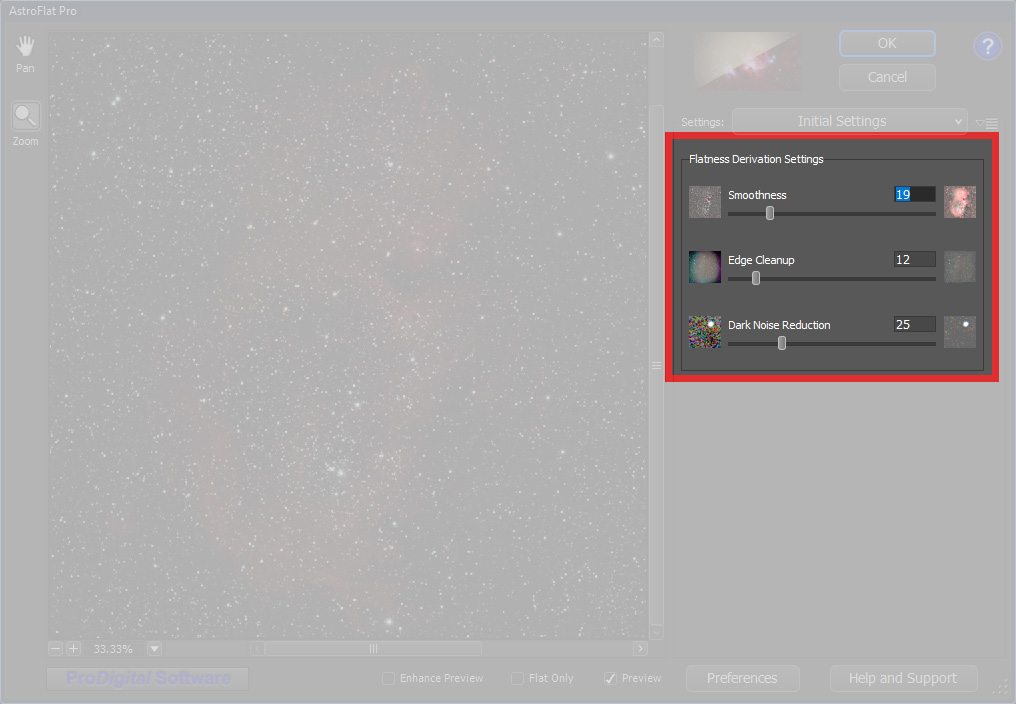Click the vertical scrollbar up arrow
Viewport: 1016px width, 704px height.
[656, 40]
